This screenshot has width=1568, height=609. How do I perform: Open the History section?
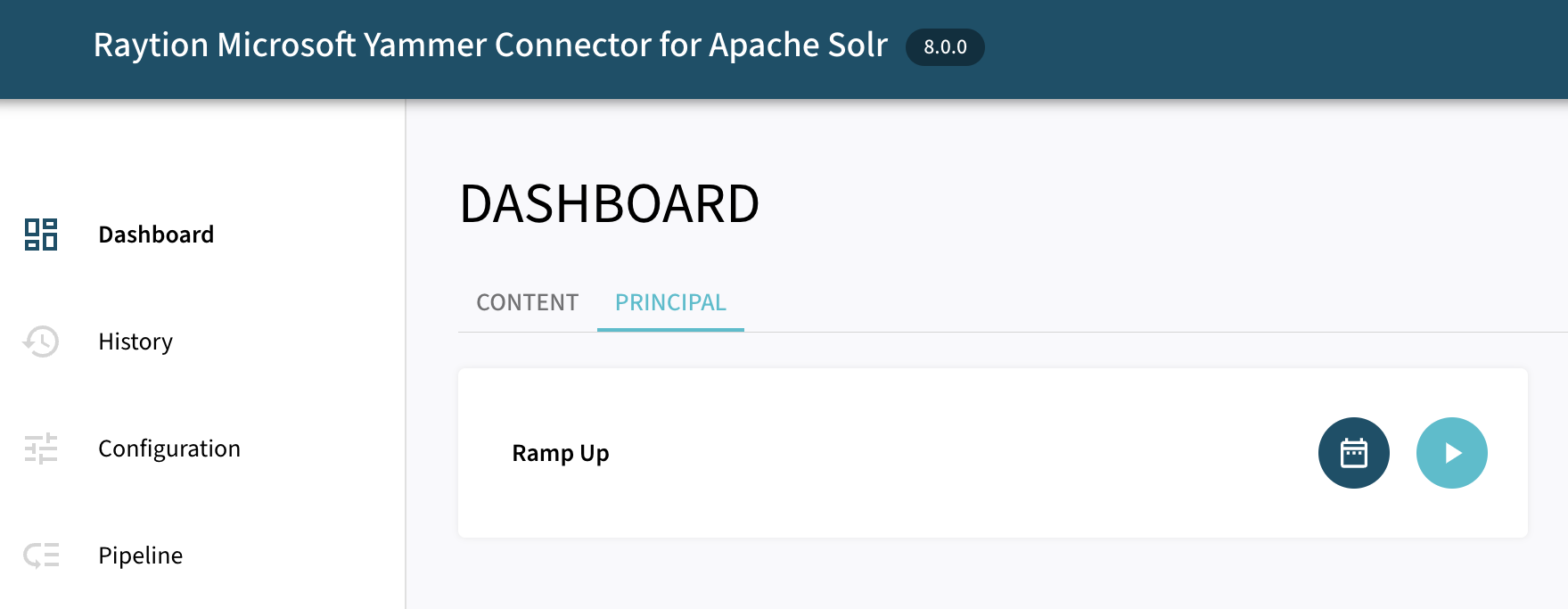135,342
